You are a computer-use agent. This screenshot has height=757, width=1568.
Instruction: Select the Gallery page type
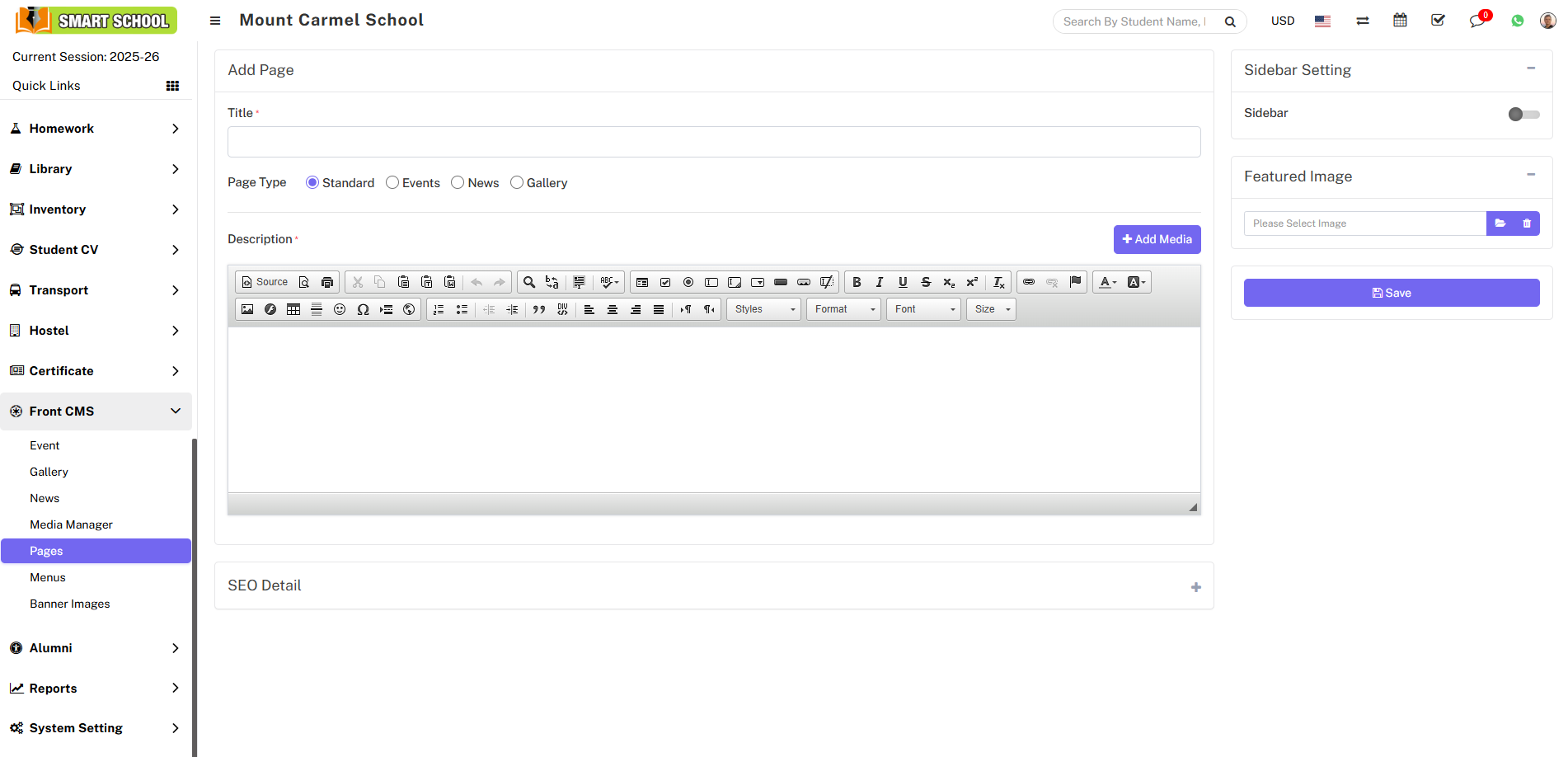click(517, 182)
